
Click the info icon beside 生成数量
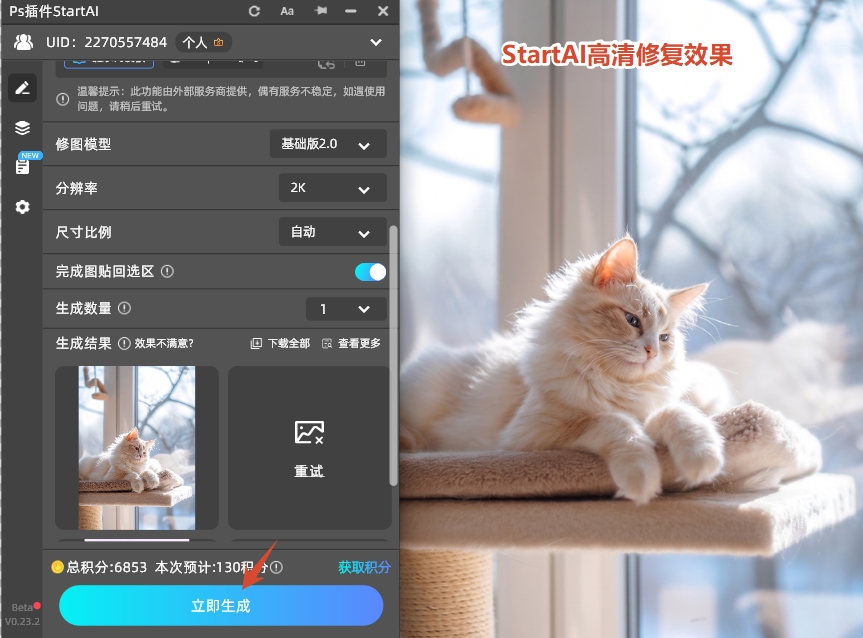(124, 308)
